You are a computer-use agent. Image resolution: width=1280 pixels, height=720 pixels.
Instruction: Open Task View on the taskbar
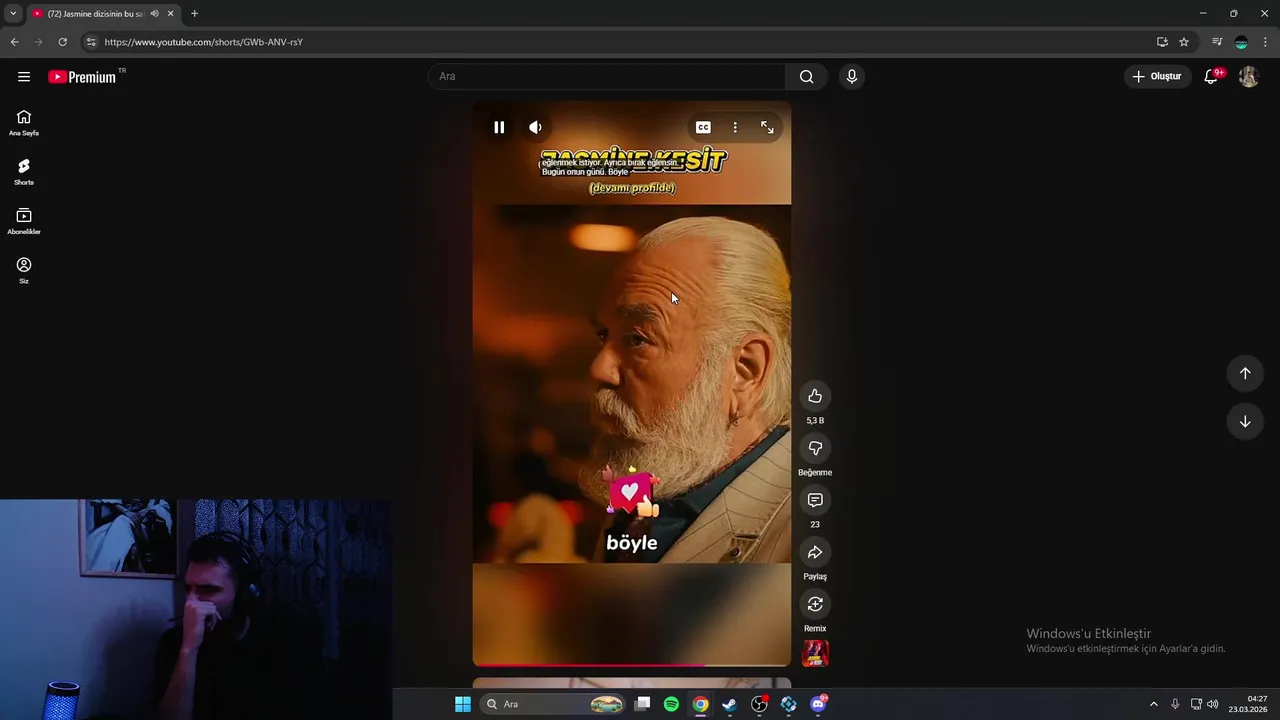click(x=643, y=704)
